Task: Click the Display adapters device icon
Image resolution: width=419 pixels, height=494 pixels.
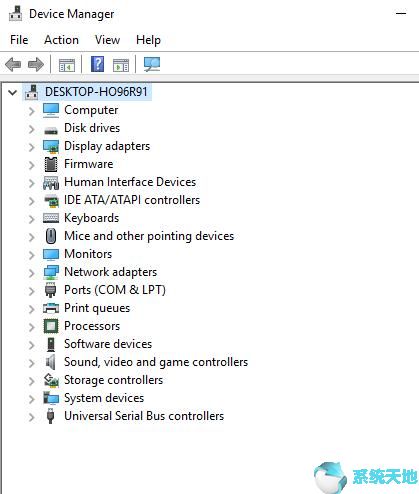Action: tap(51, 146)
